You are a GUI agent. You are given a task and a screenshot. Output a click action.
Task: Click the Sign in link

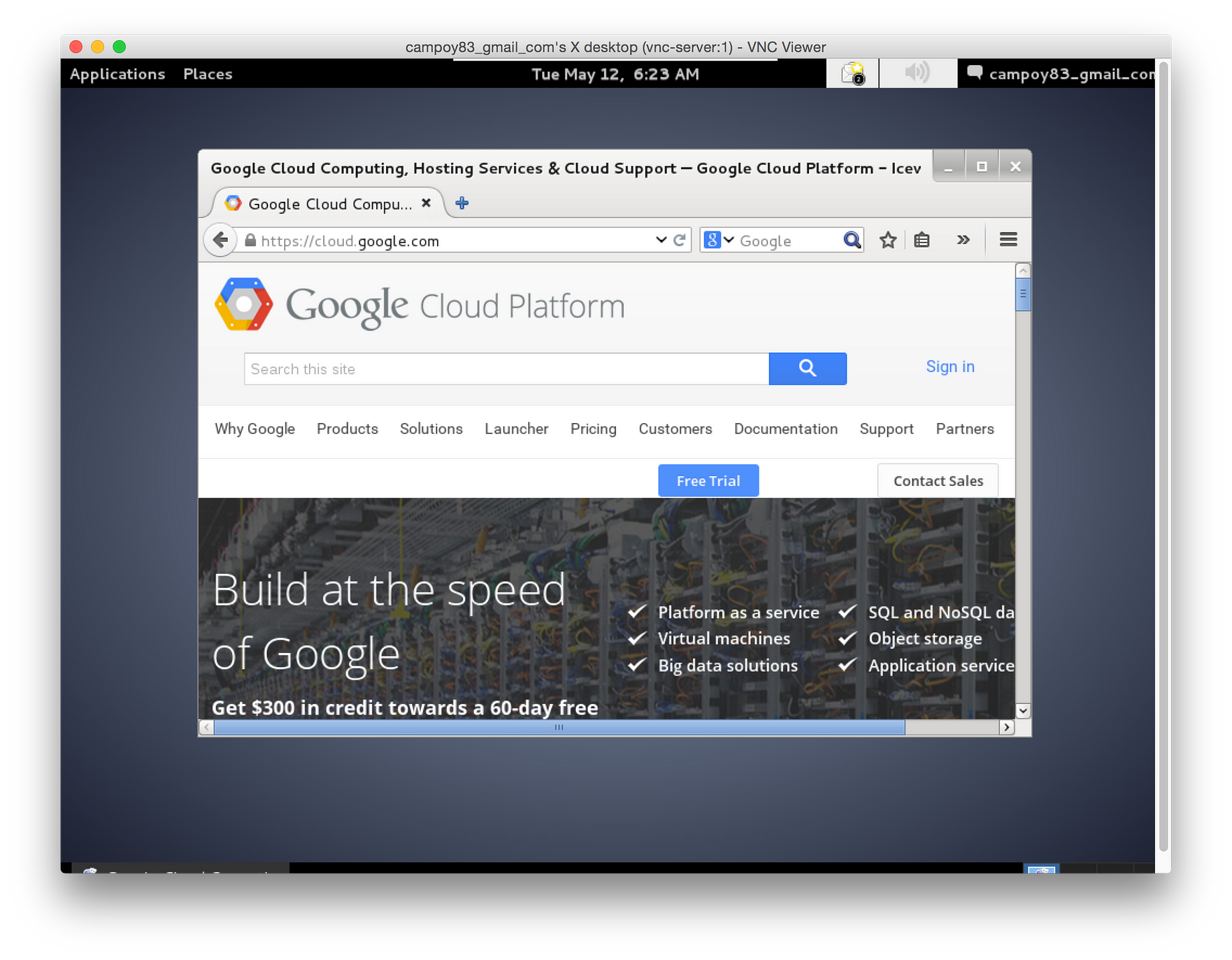tap(950, 367)
